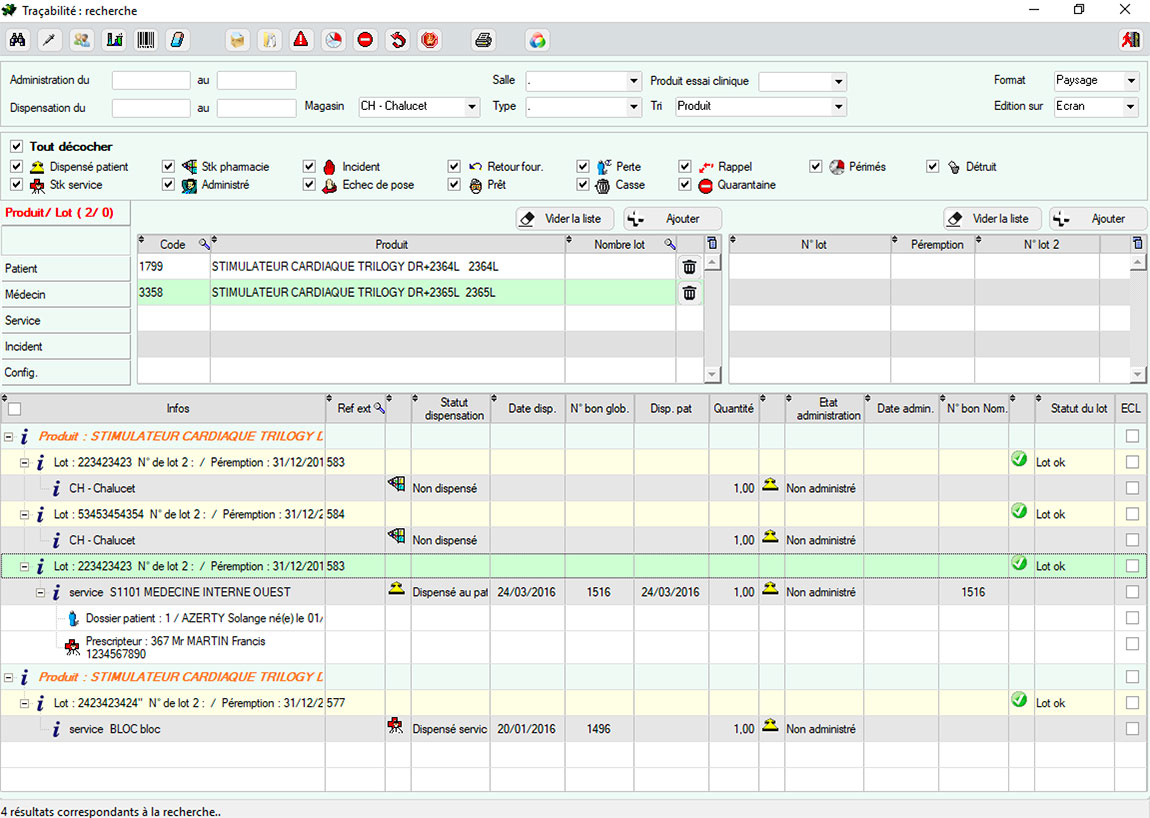Open the Magasin dropdown
Screen dimensions: 1150x818
point(472,106)
